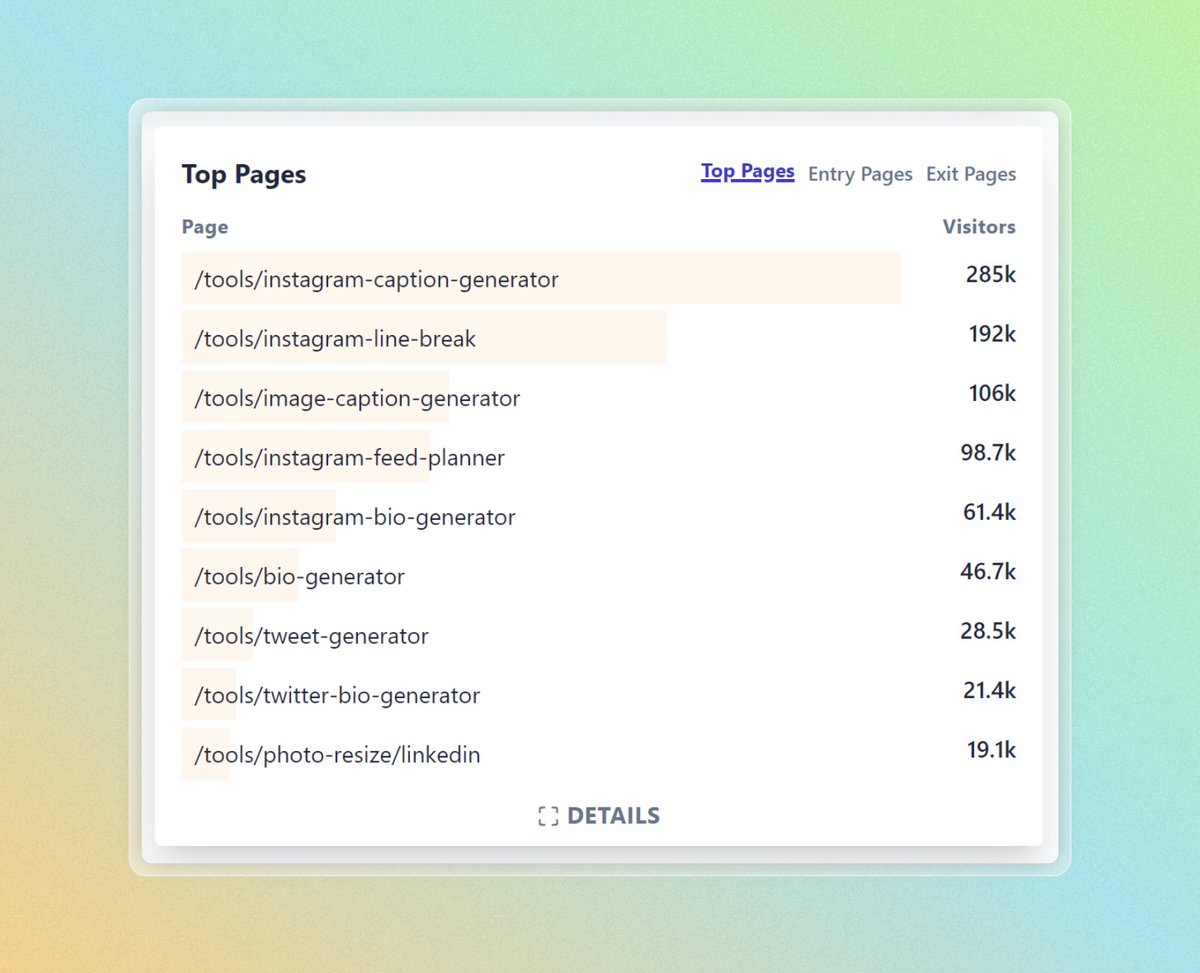Image resolution: width=1200 pixels, height=973 pixels.
Task: Click the Top Pages panel heading
Action: coord(244,174)
